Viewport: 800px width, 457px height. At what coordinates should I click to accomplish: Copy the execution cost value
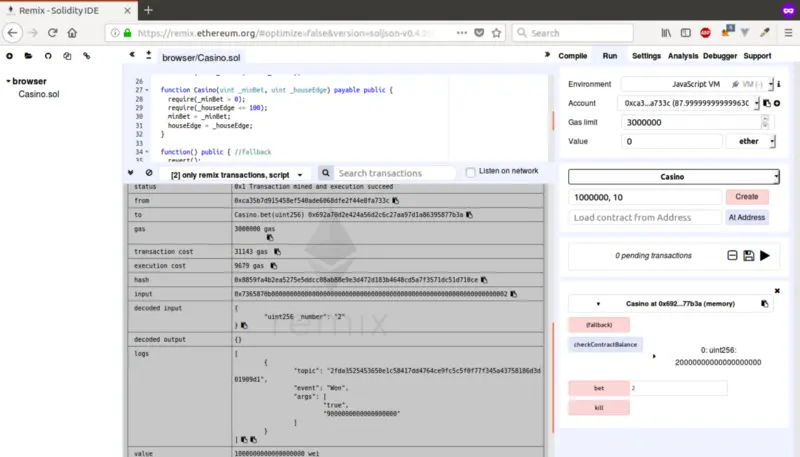pyautogui.click(x=273, y=266)
